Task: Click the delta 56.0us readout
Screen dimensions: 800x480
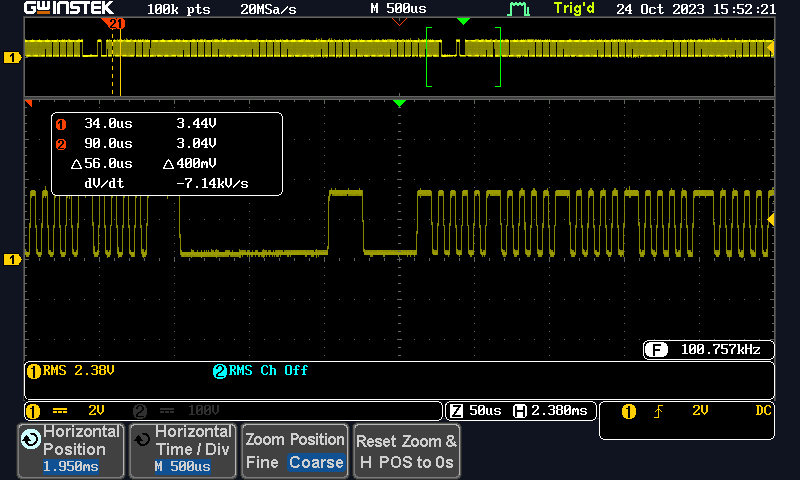Action: [x=102, y=164]
